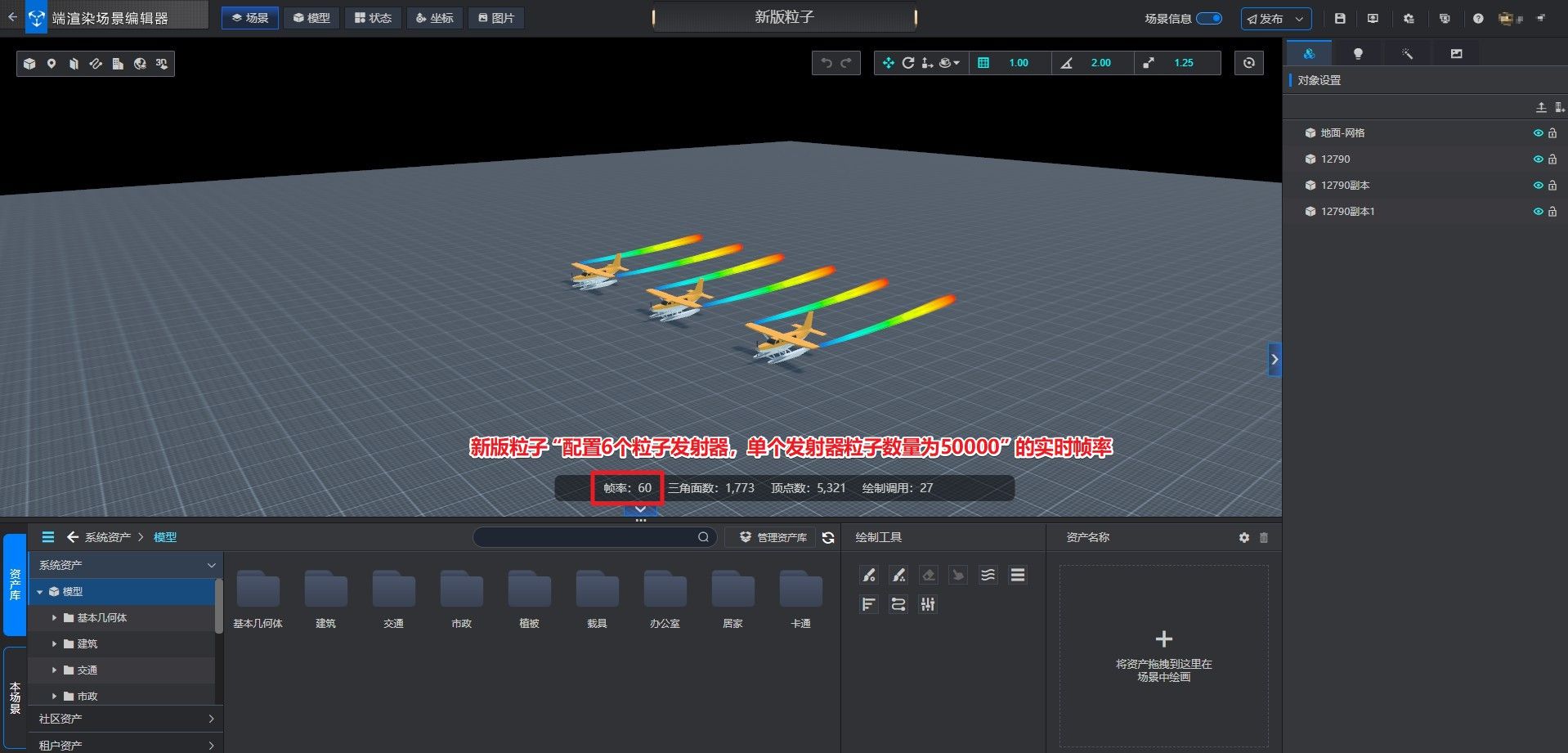The height and width of the screenshot is (753, 1568).
Task: Collapse the 系统资产 section
Action: [211, 565]
